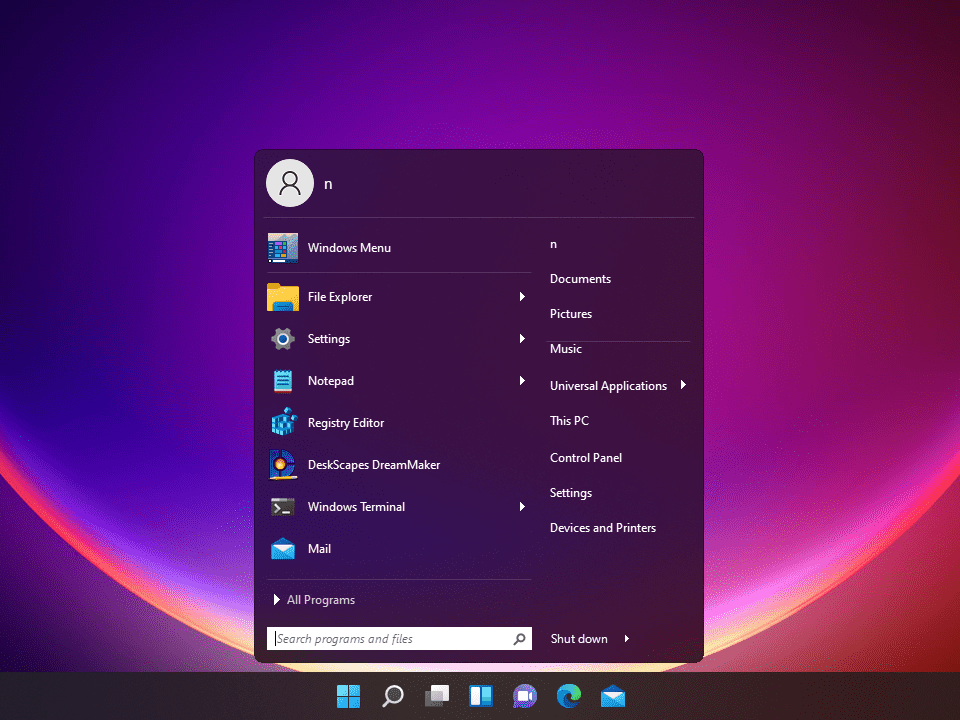Expand the File Explorer submenu arrow
This screenshot has height=720, width=960.
(521, 296)
